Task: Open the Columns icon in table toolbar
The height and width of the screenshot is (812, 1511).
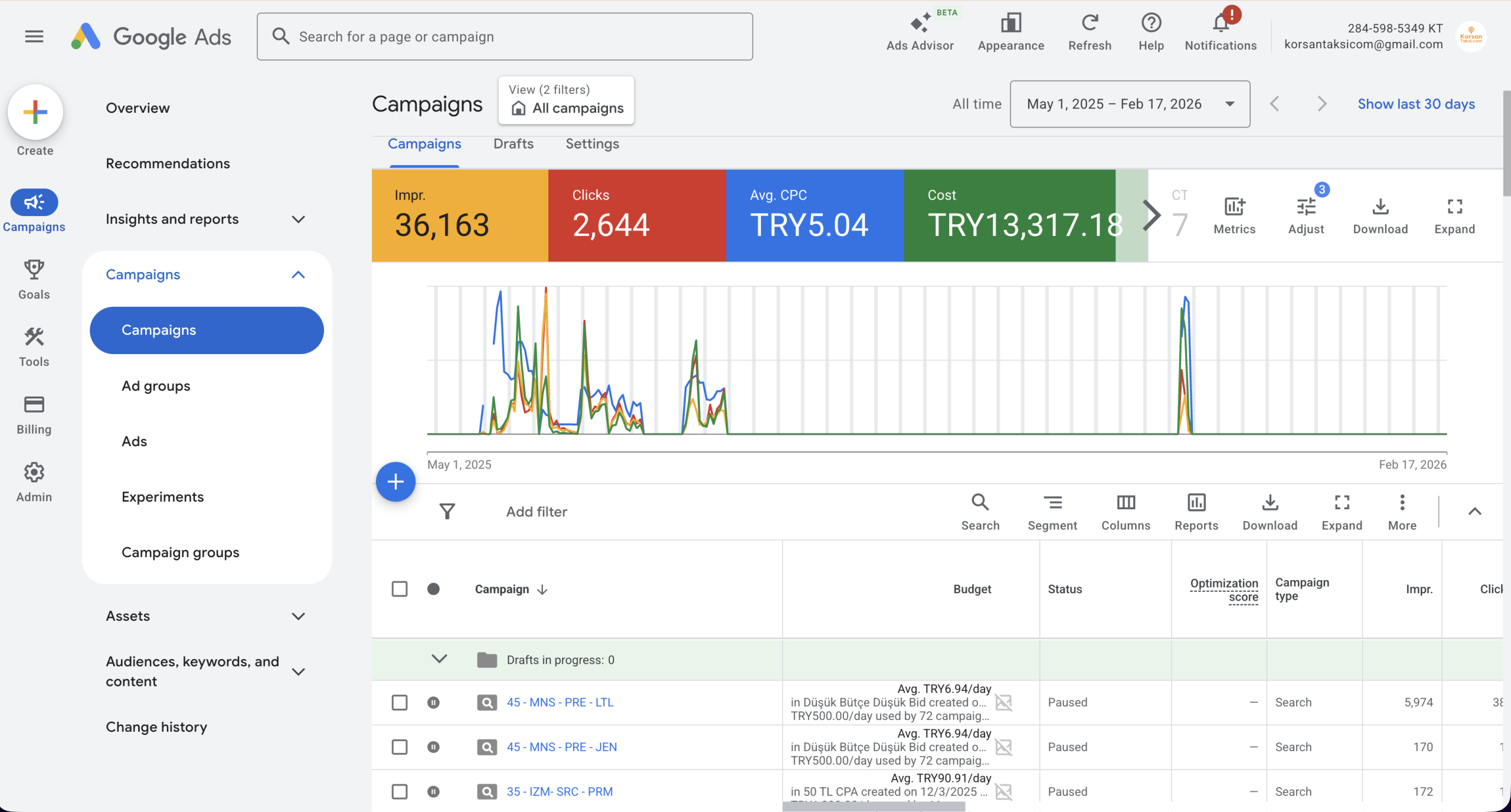Action: tap(1125, 503)
